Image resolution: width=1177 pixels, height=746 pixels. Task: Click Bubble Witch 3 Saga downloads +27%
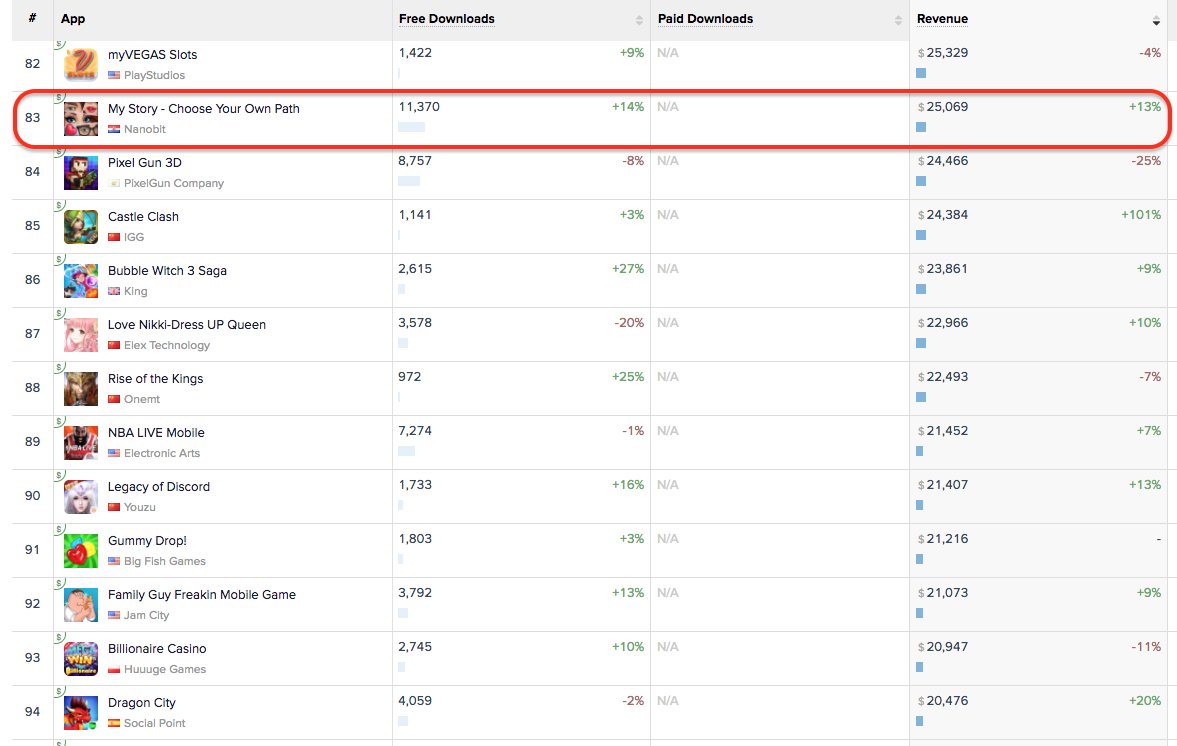[628, 269]
